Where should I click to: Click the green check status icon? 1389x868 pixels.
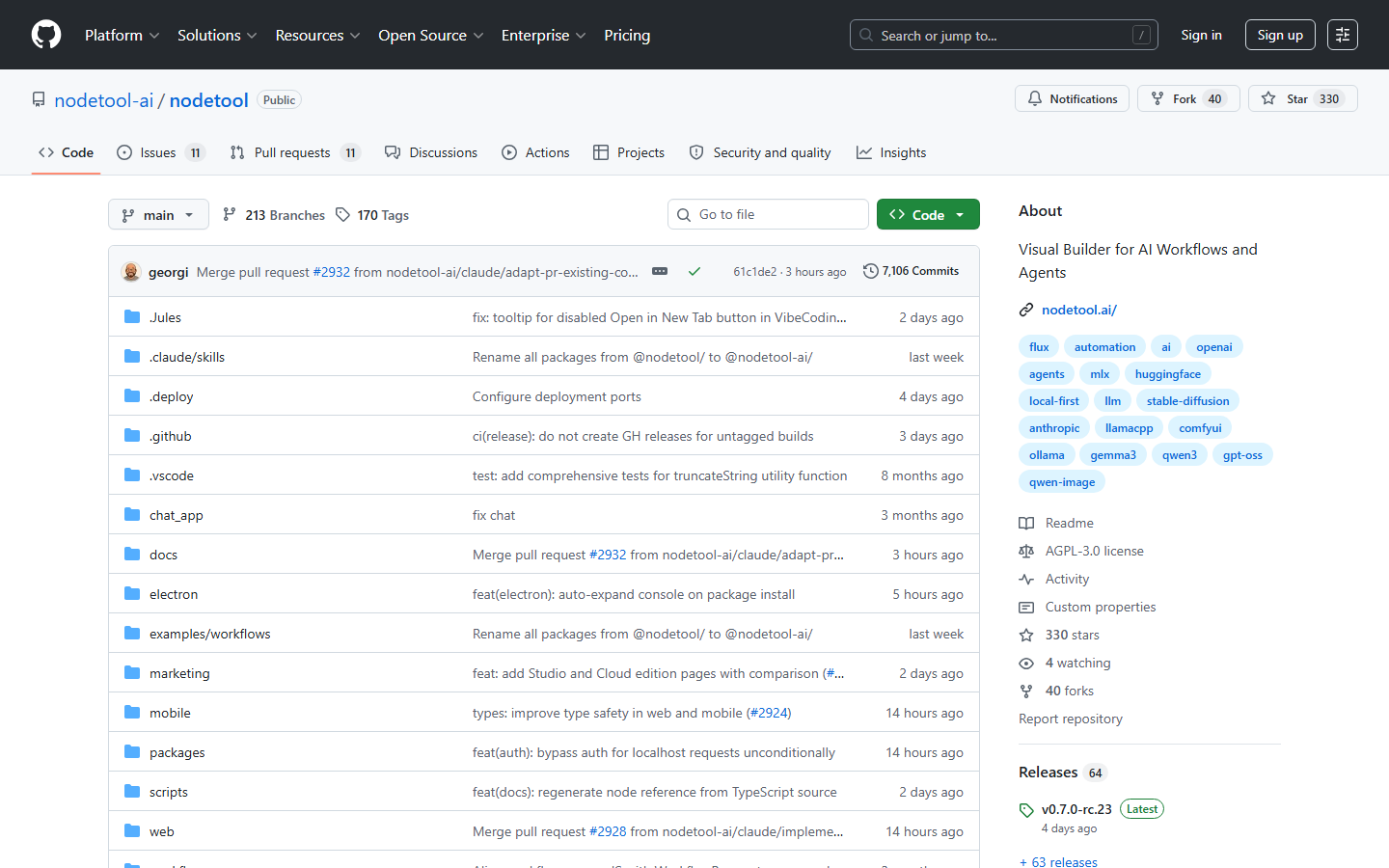[x=694, y=272]
